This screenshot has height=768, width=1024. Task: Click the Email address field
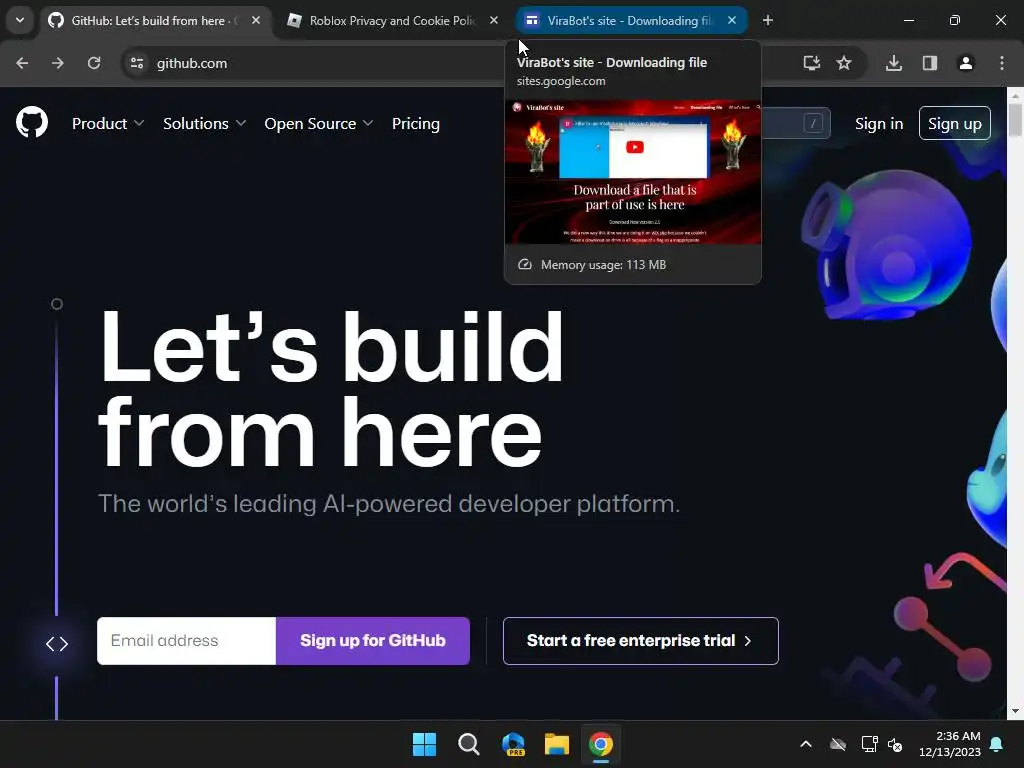(187, 641)
